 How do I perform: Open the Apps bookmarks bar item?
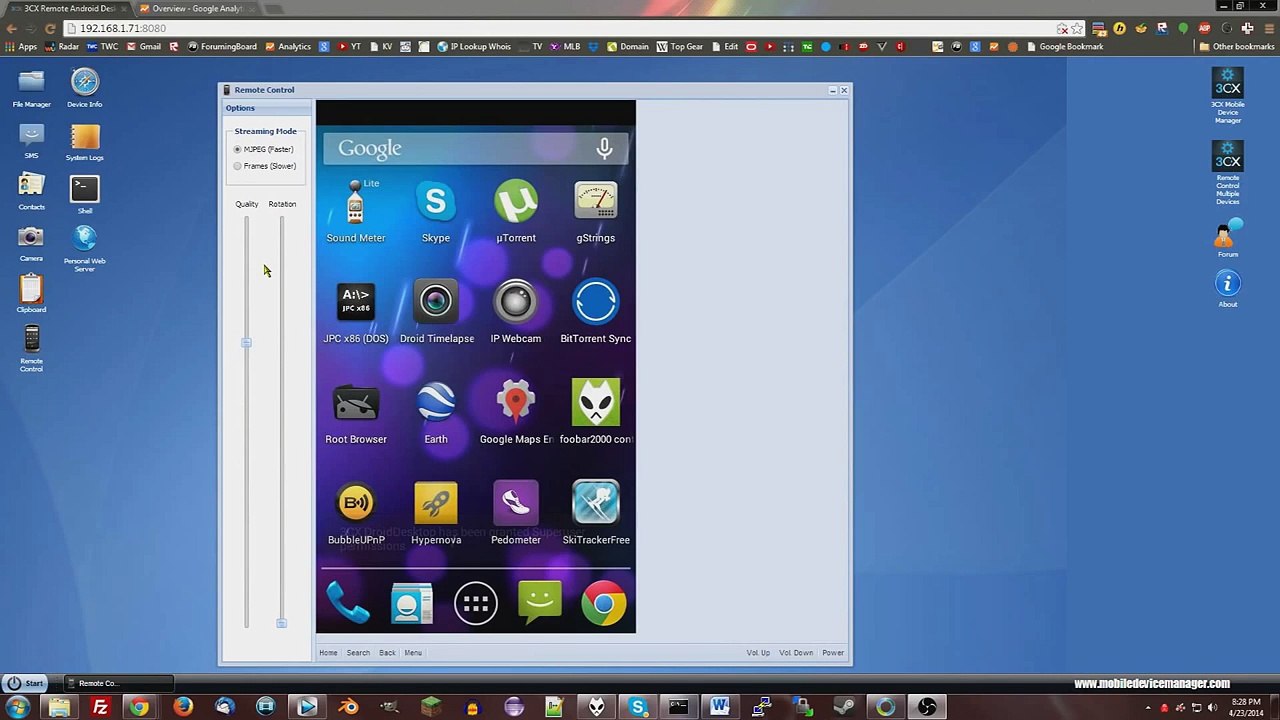pos(21,46)
